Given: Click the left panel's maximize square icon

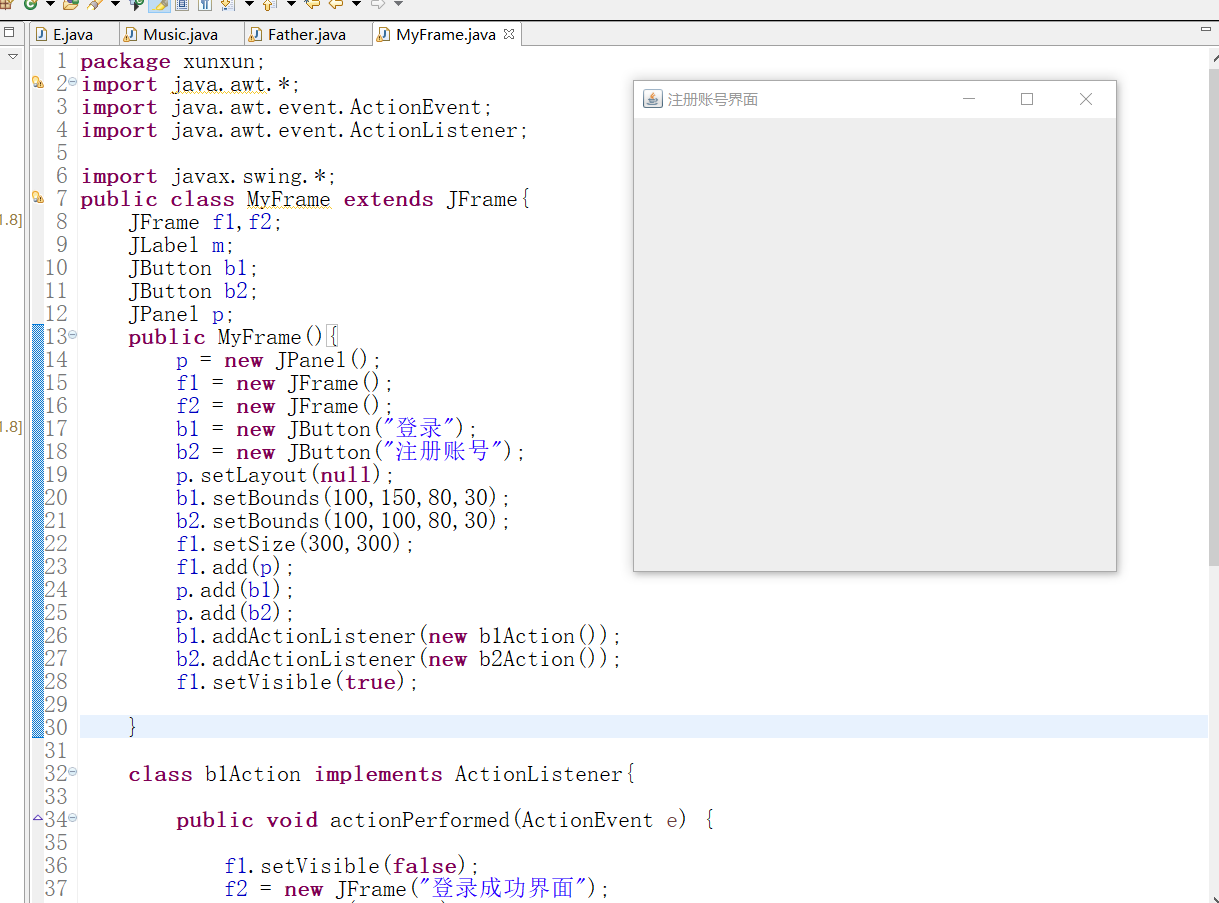Looking at the screenshot, I should click(9, 33).
